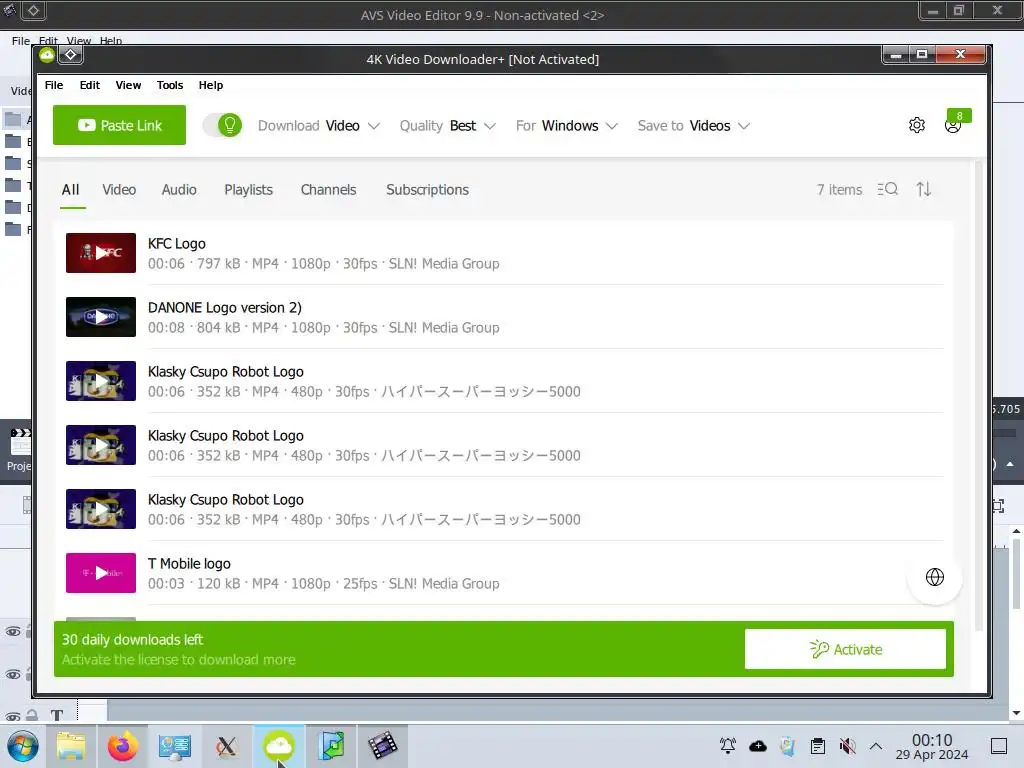
Task: Click the show desktop tray button
Action: tap(999, 746)
